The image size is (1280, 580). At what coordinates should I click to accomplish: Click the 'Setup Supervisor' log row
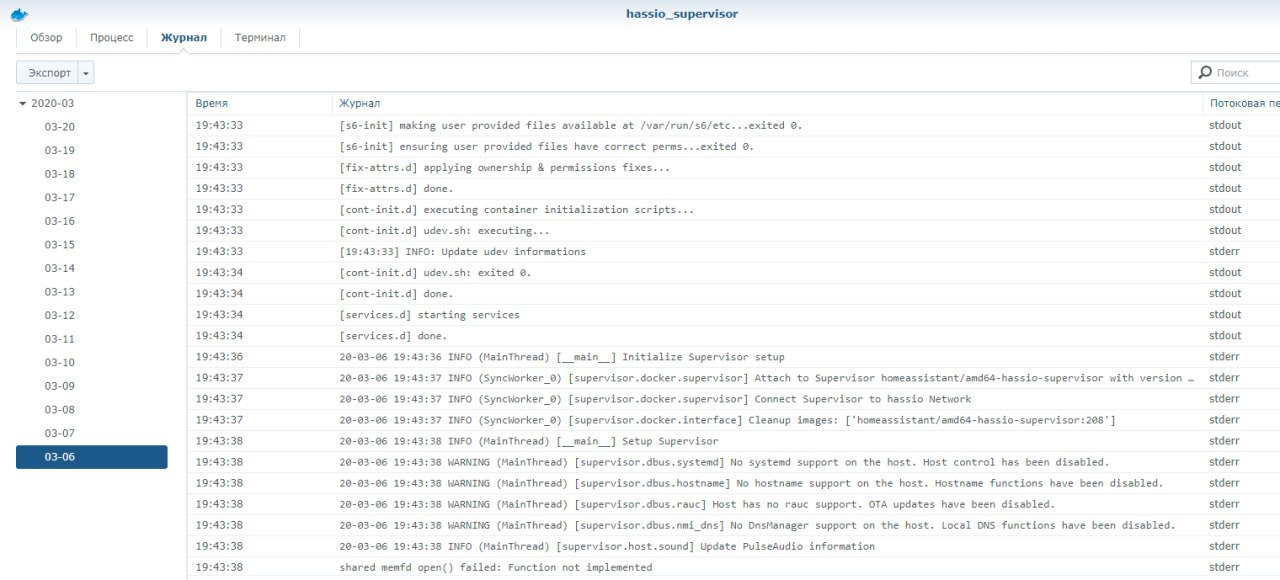click(734, 440)
